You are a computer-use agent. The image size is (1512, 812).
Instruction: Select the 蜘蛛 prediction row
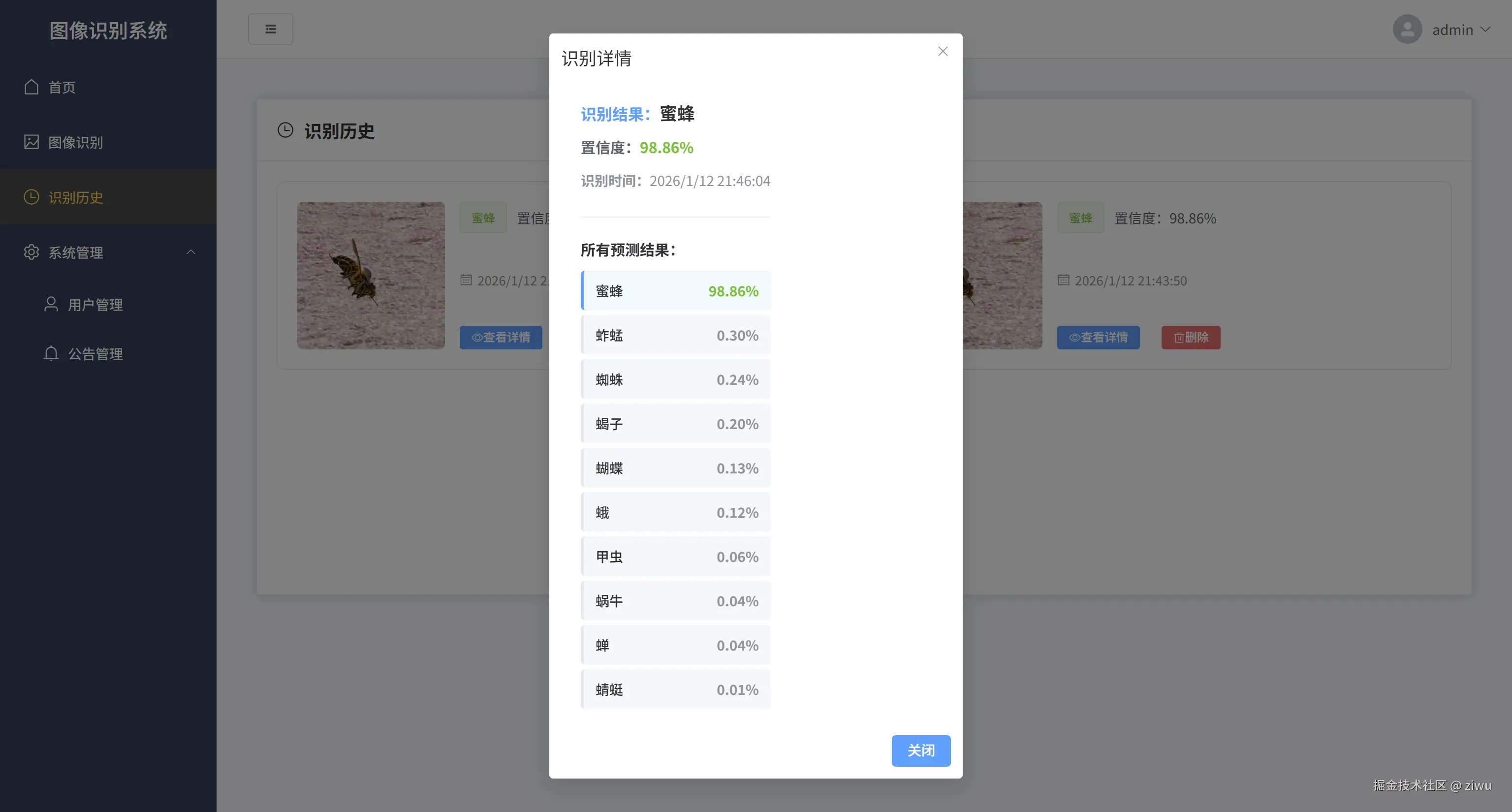coord(676,379)
